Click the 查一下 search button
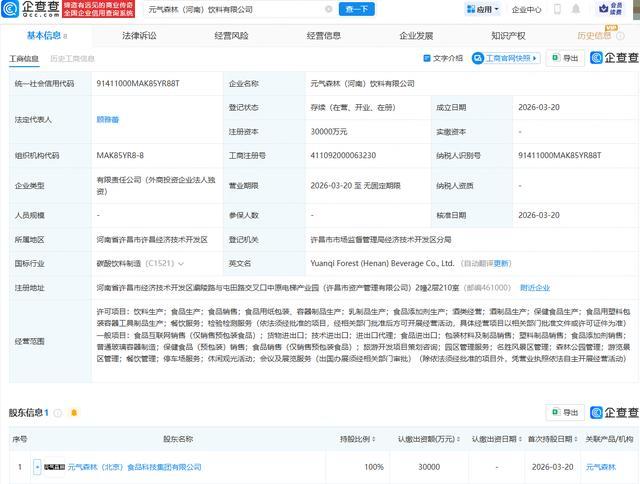This screenshot has width=640, height=484. [356, 9]
